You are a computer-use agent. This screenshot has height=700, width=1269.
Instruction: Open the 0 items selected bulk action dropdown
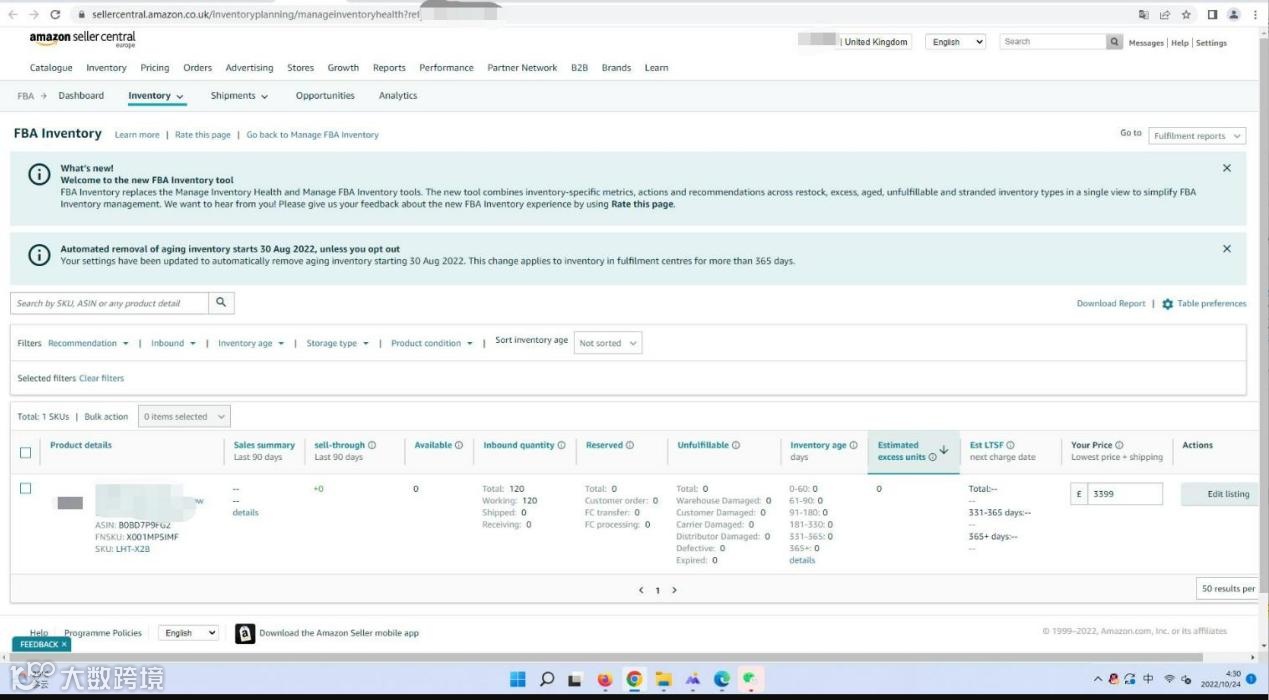tap(184, 416)
